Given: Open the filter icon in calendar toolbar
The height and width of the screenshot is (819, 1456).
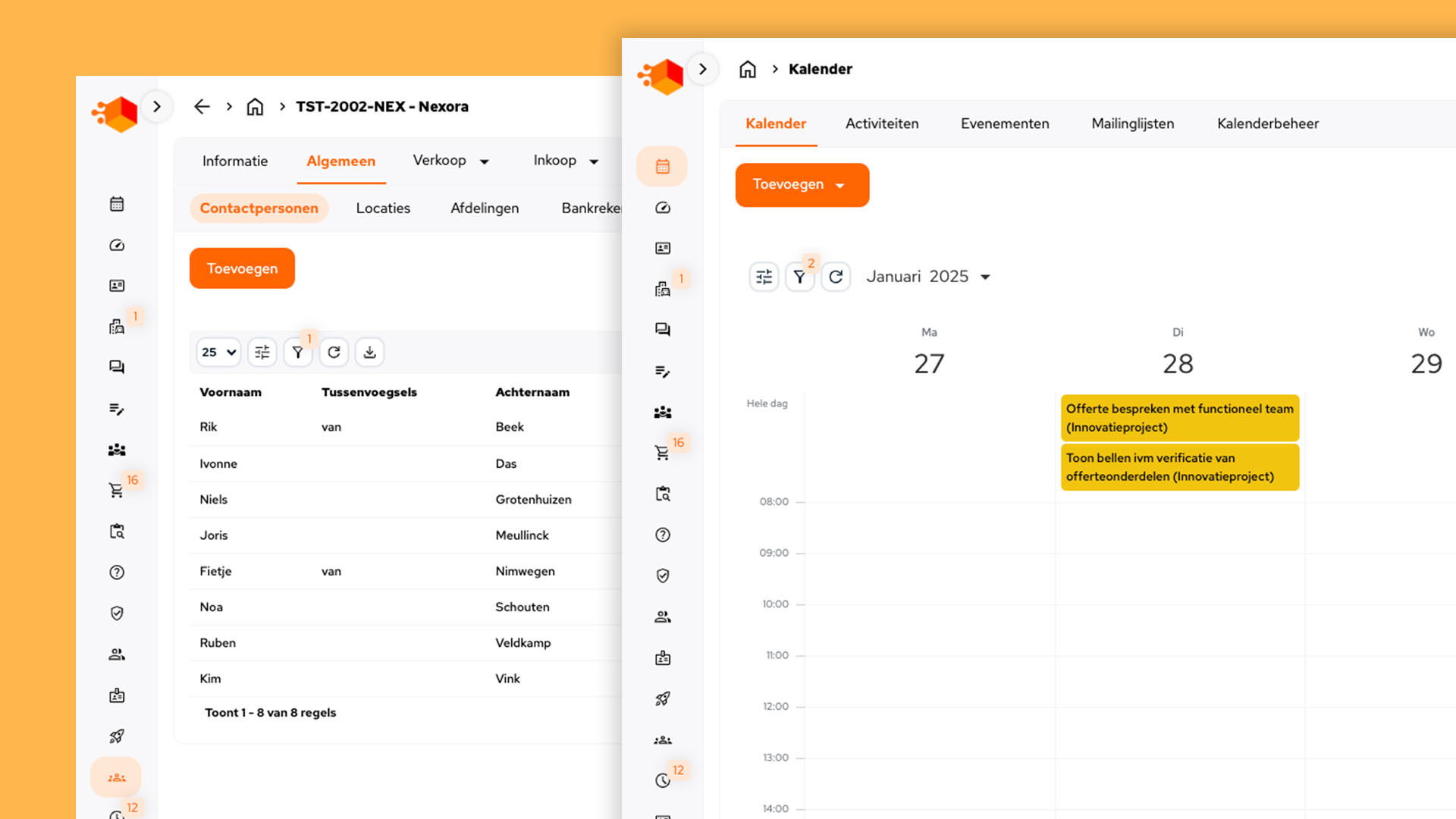Looking at the screenshot, I should [x=799, y=278].
